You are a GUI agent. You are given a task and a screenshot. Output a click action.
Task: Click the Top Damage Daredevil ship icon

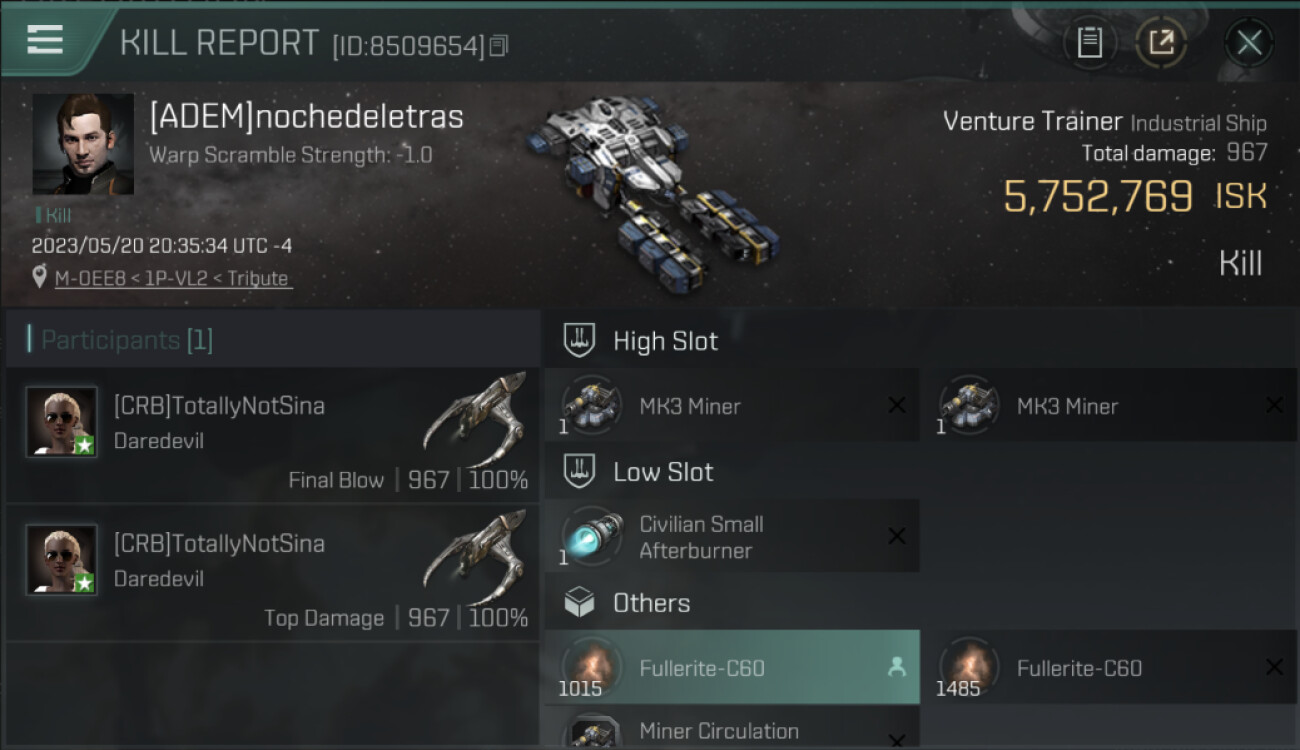pos(475,555)
